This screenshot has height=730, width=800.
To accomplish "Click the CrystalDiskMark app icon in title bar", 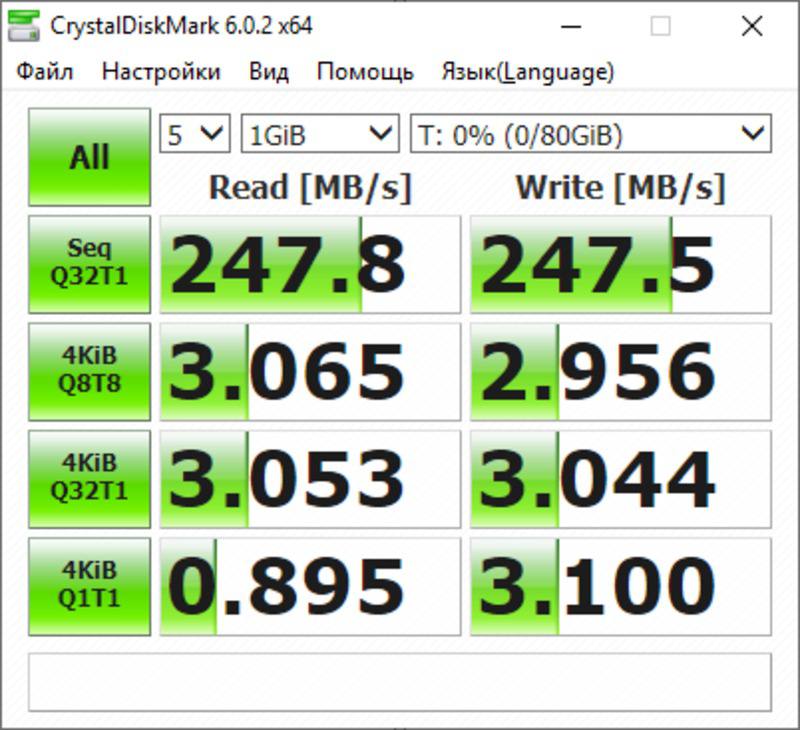I will (x=24, y=26).
